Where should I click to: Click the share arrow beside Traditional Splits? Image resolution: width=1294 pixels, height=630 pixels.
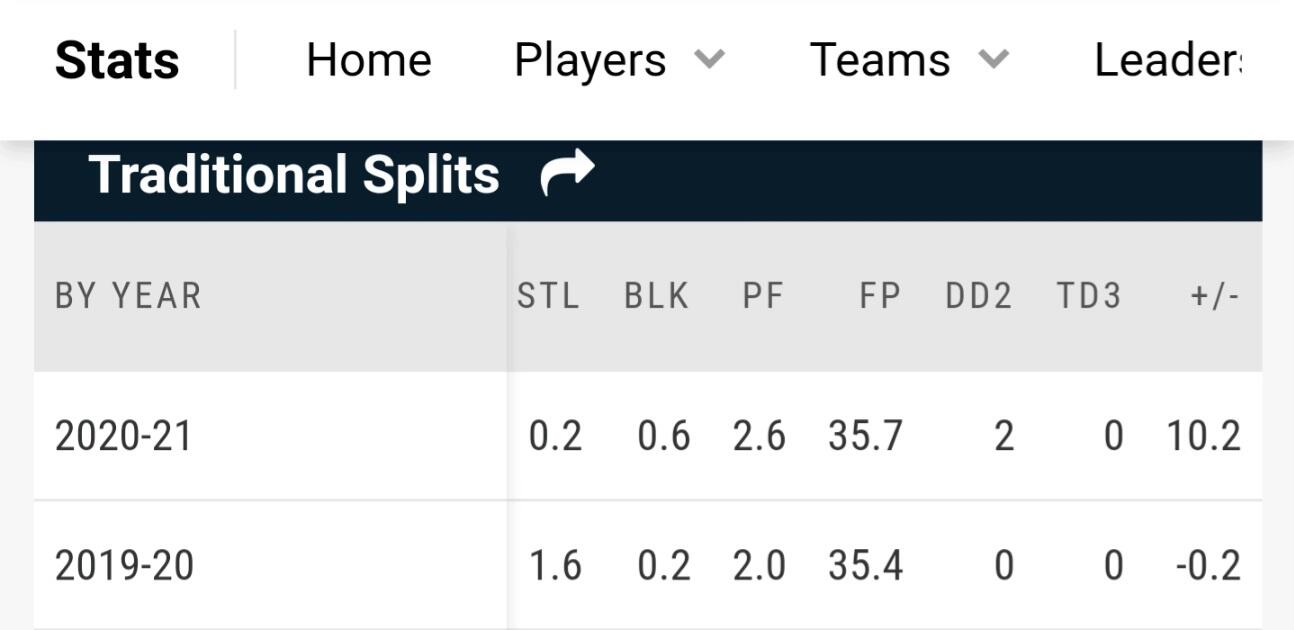point(567,173)
